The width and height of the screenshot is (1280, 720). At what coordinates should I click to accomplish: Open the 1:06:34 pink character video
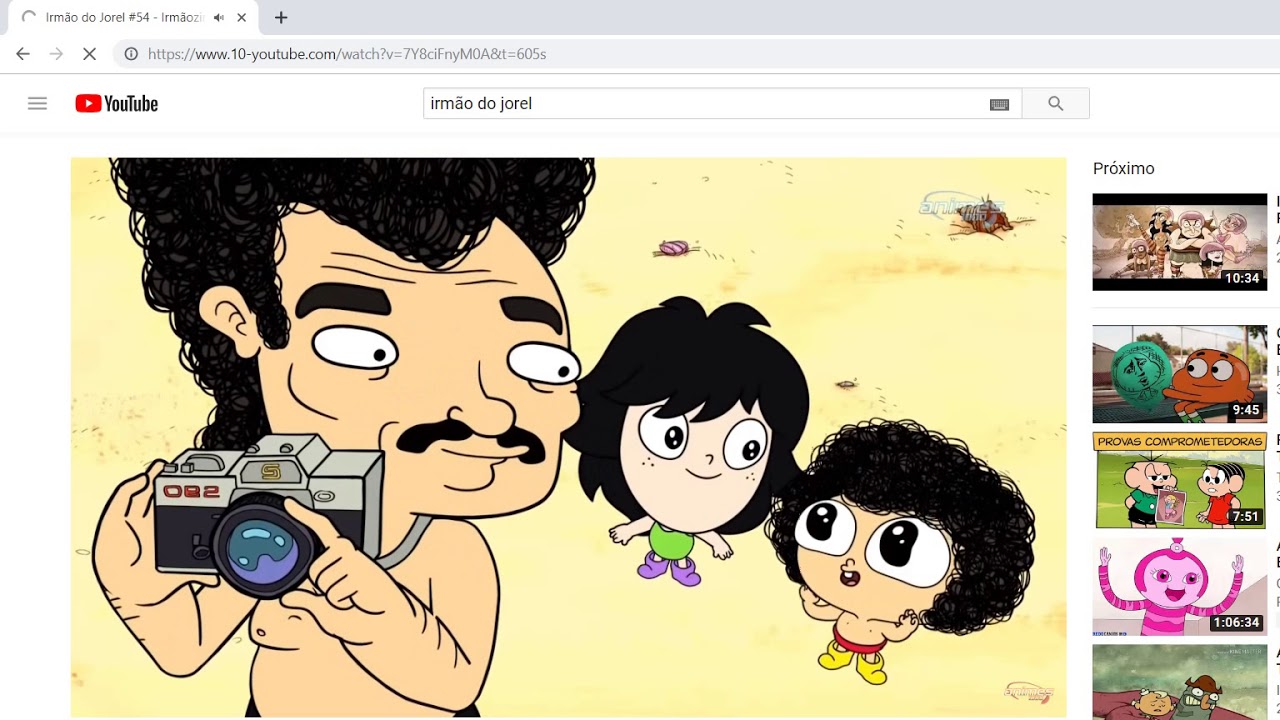click(1179, 586)
